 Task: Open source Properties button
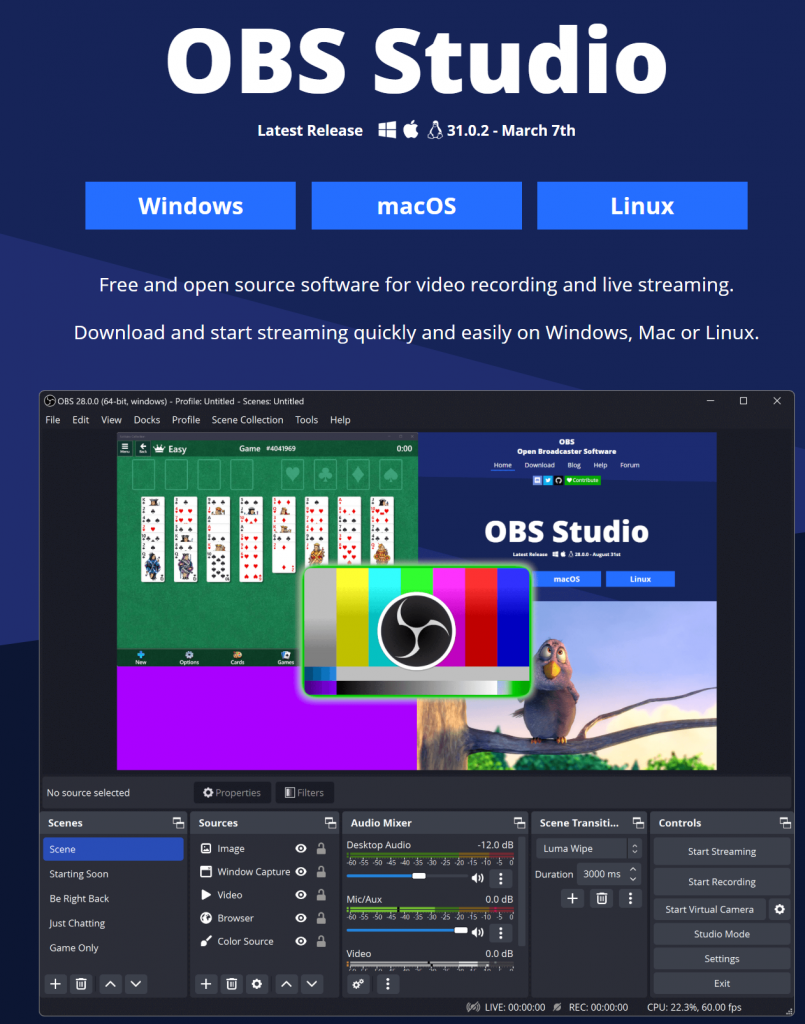coord(232,793)
